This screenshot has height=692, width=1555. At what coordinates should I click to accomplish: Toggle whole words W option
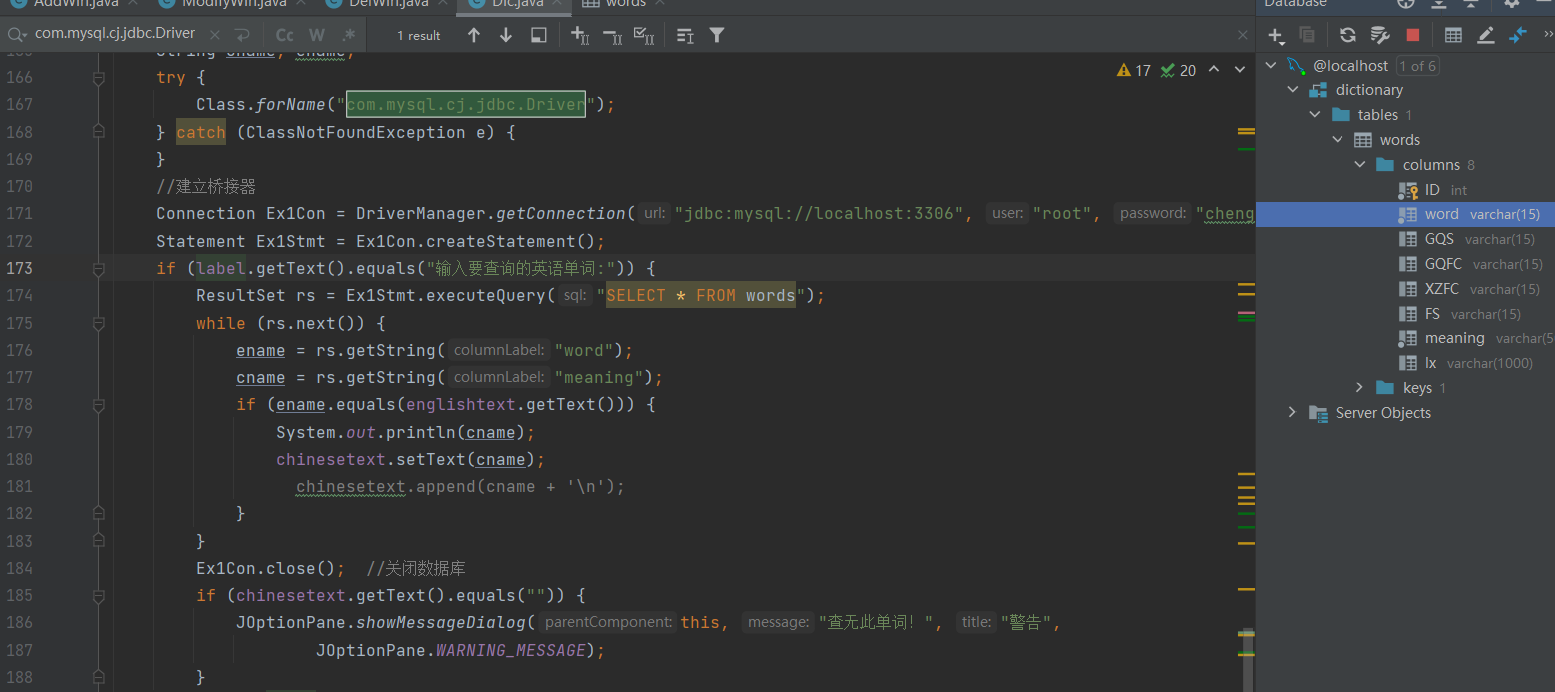click(x=317, y=35)
